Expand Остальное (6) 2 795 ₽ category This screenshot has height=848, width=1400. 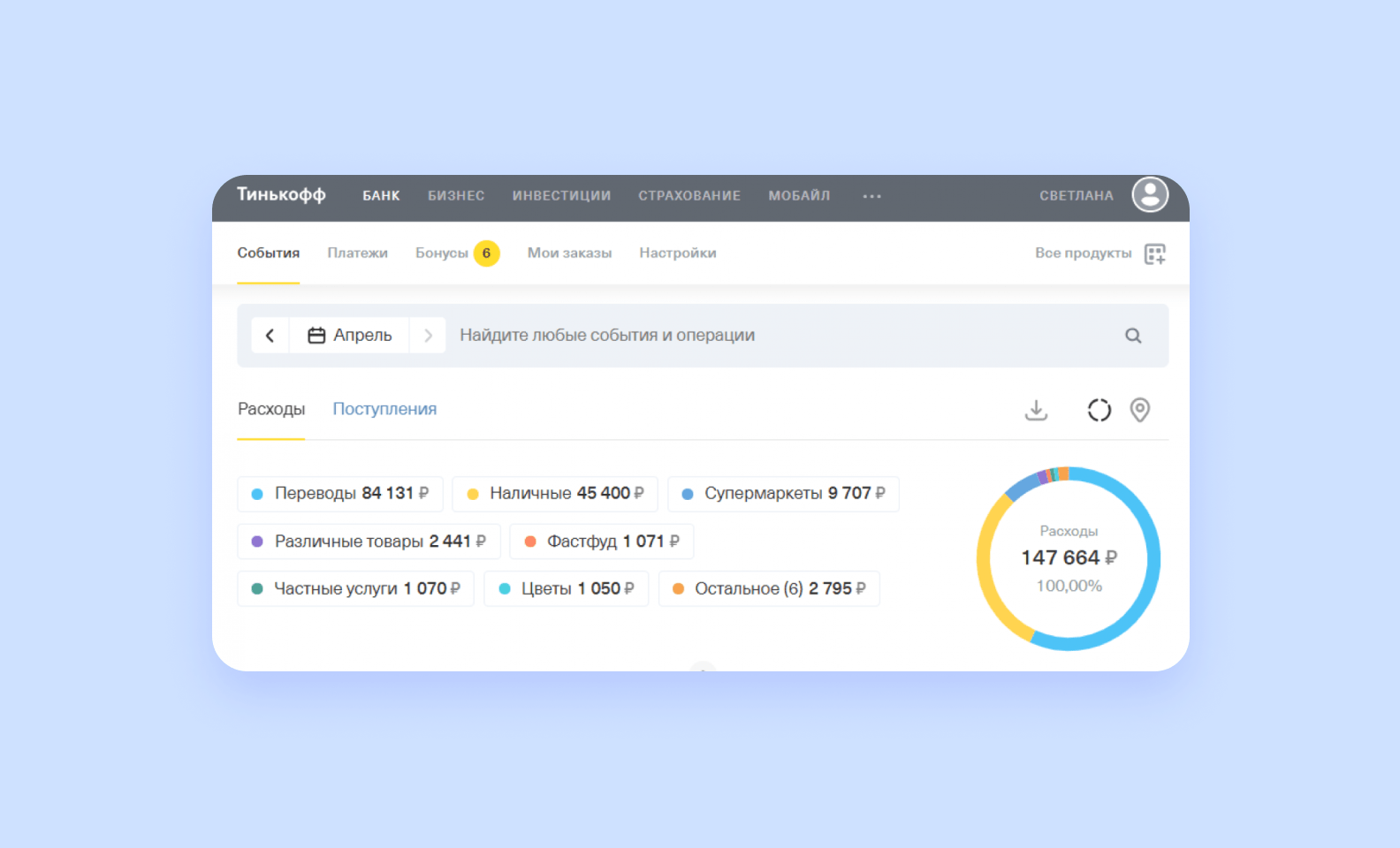769,589
